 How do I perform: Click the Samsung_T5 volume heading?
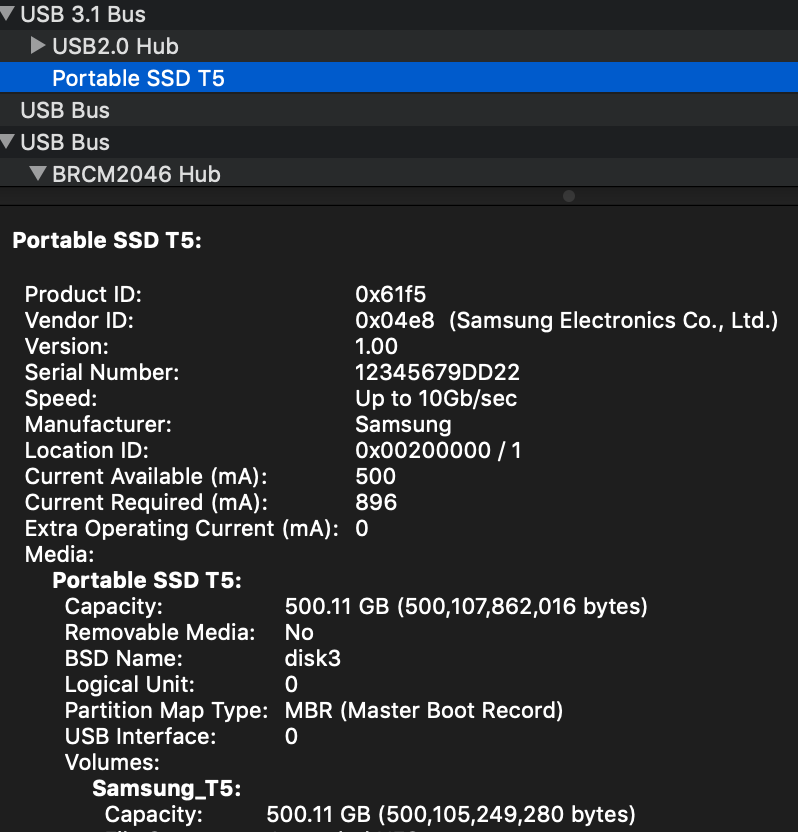click(x=167, y=789)
